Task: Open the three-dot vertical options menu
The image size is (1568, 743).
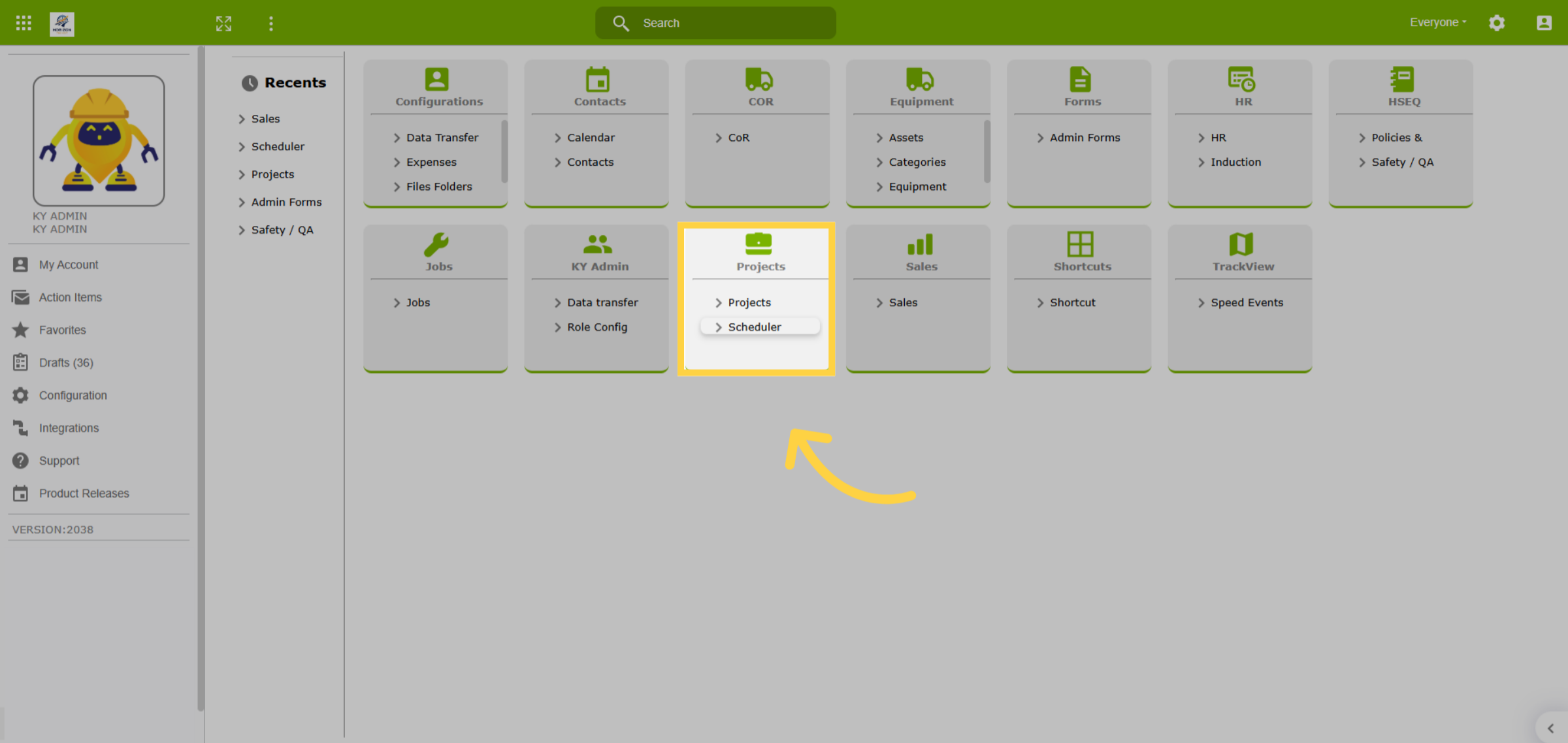Action: pyautogui.click(x=271, y=24)
